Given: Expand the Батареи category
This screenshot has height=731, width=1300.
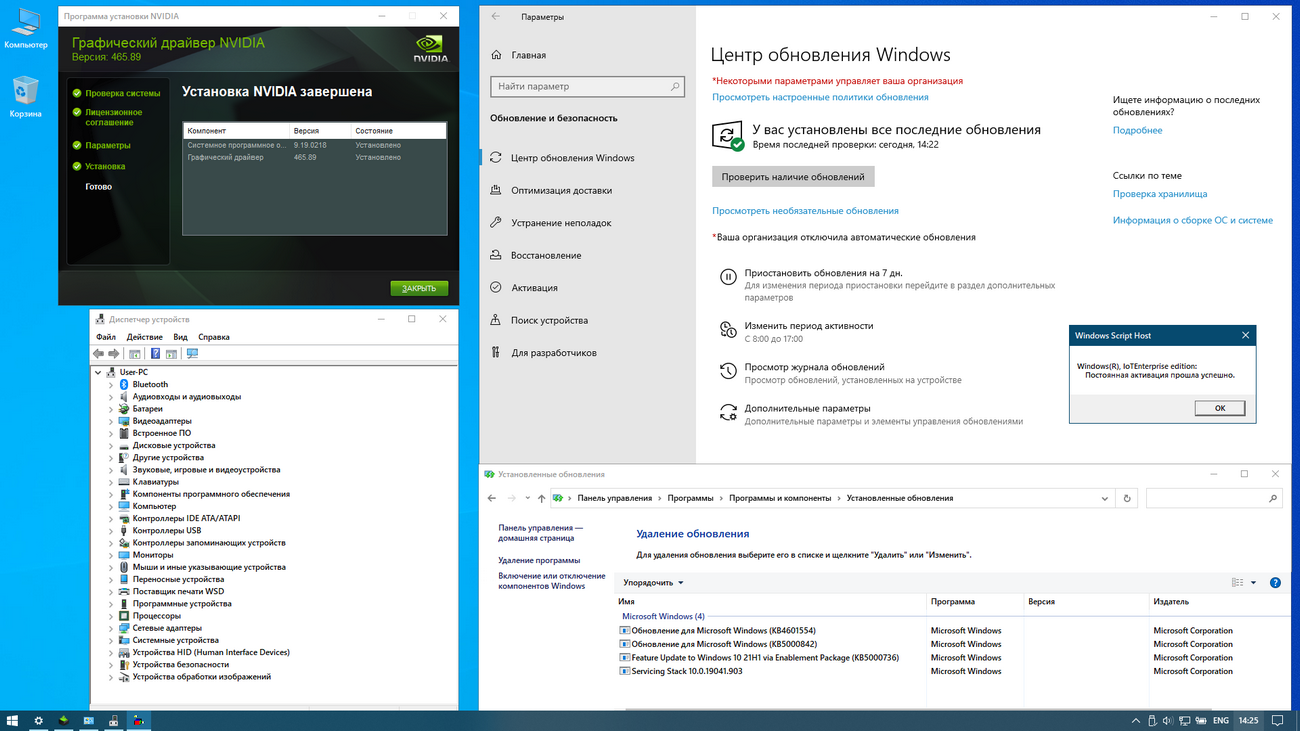Looking at the screenshot, I should tap(111, 409).
